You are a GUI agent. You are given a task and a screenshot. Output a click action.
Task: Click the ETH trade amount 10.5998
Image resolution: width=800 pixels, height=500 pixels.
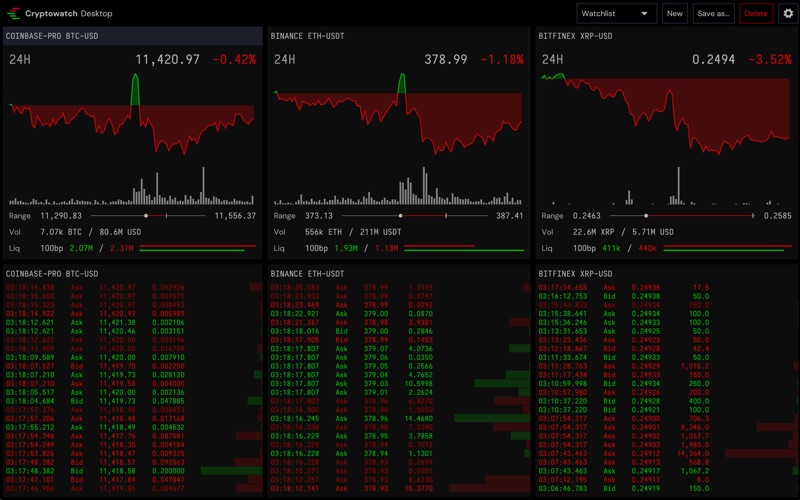click(x=418, y=384)
